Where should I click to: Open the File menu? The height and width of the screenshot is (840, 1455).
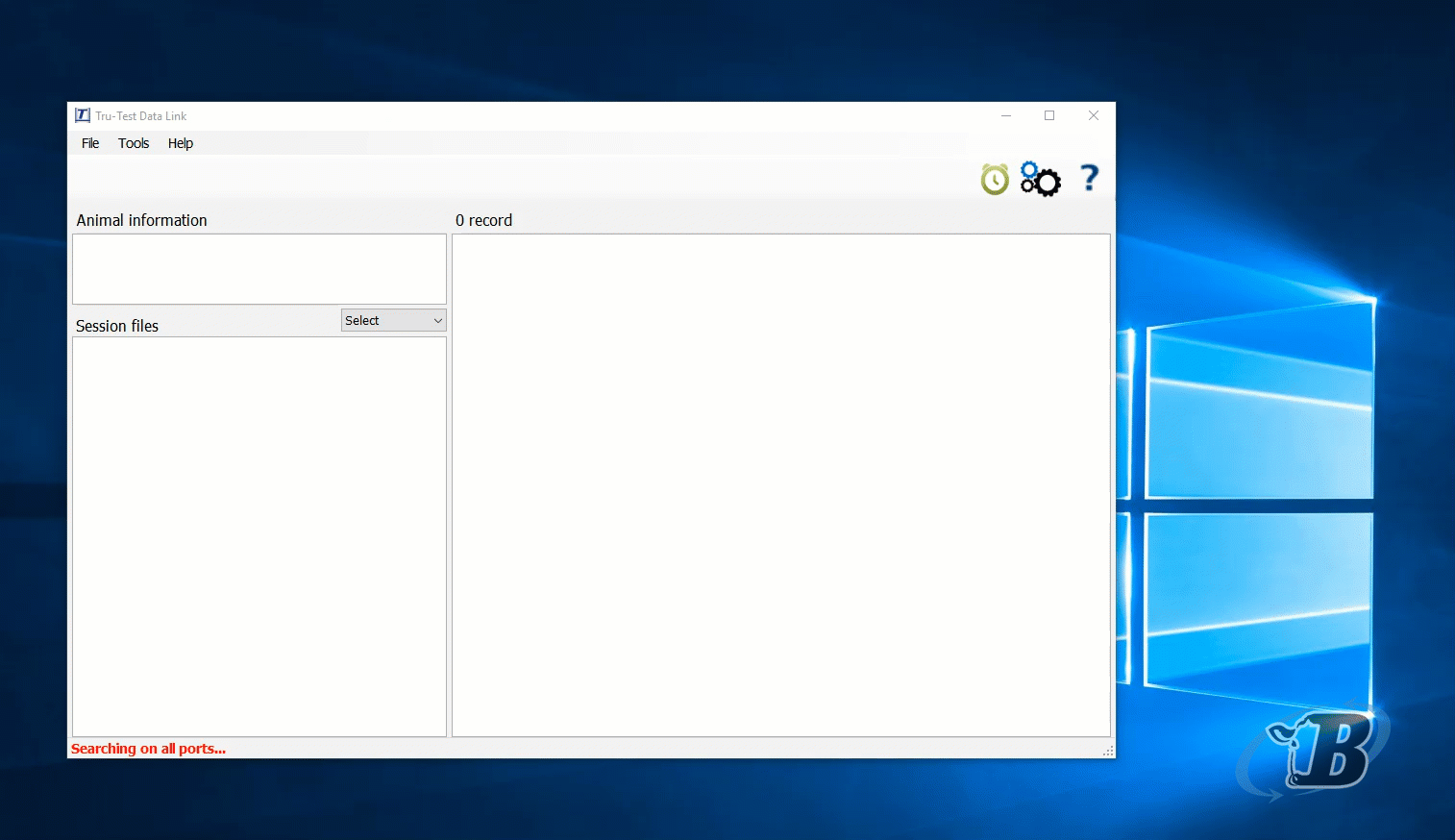[90, 143]
